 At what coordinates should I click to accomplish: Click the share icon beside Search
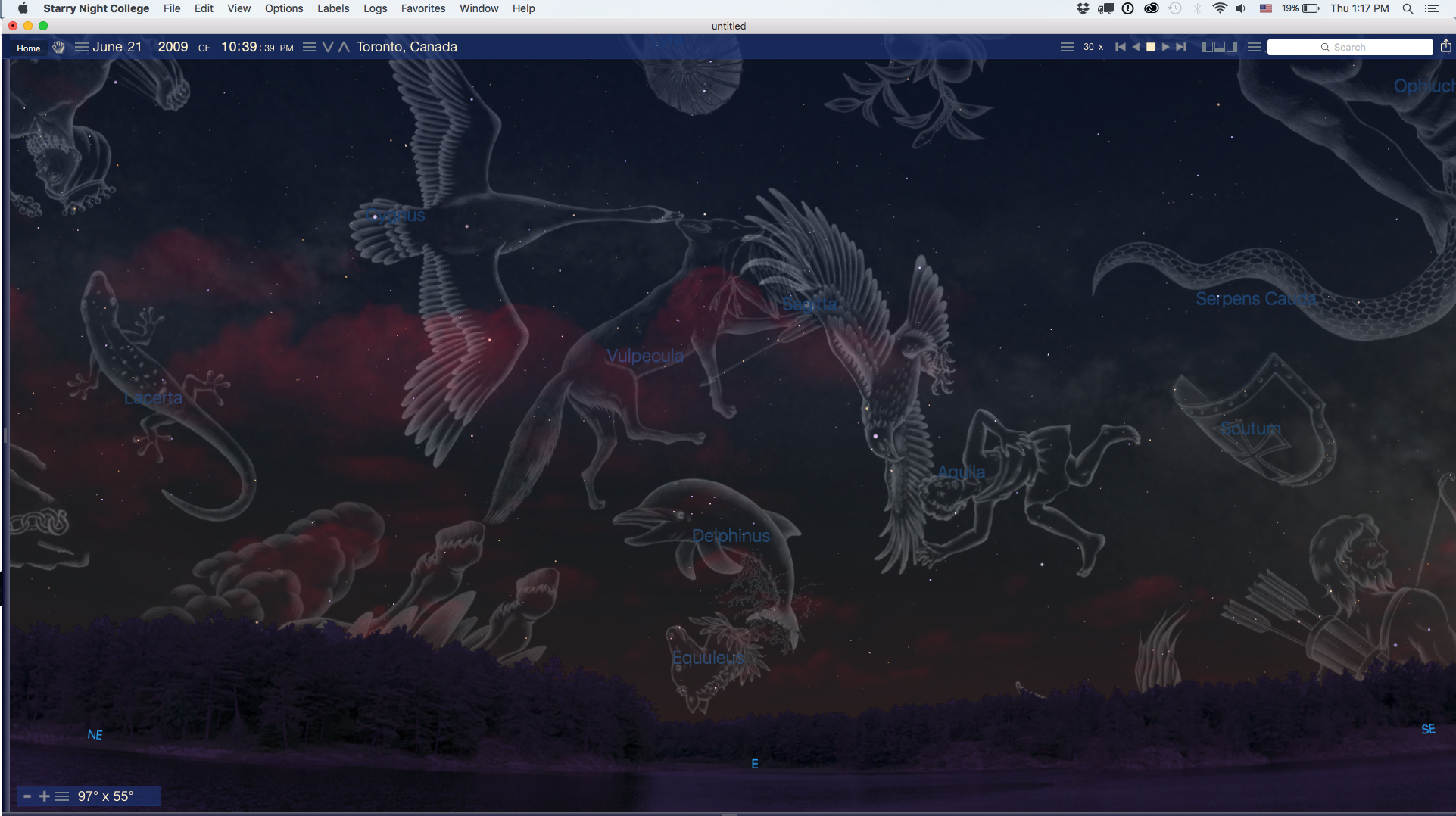1445,47
